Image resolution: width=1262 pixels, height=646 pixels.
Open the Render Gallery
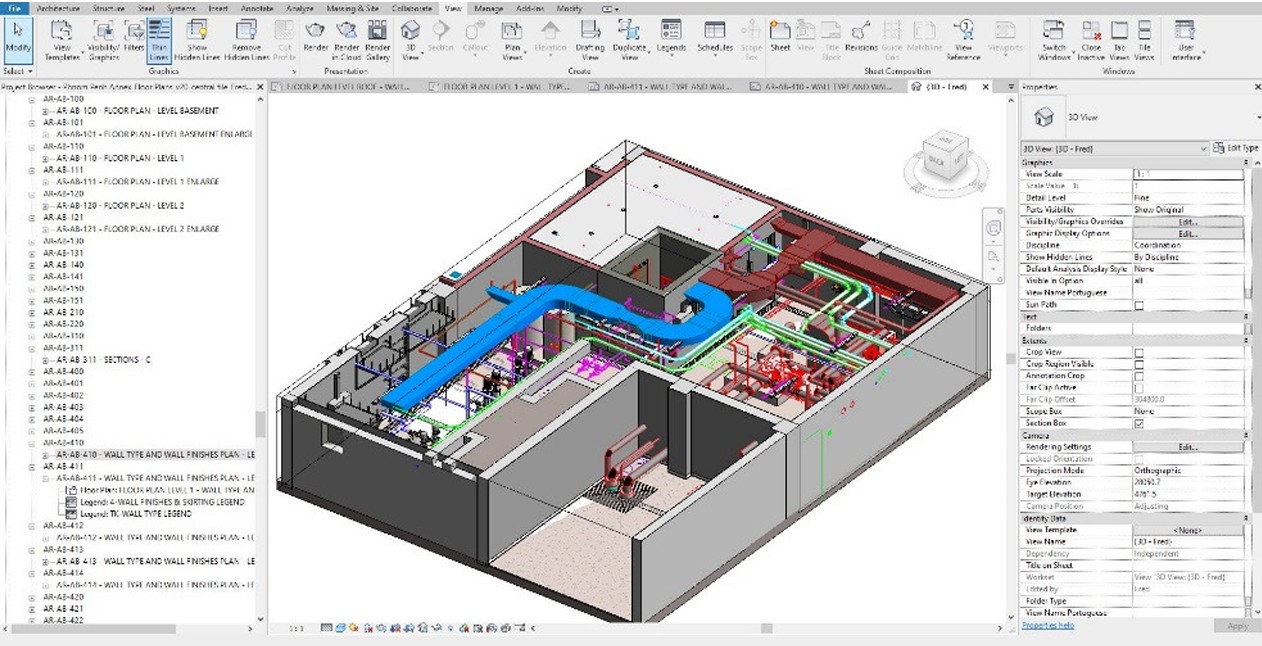(x=377, y=40)
